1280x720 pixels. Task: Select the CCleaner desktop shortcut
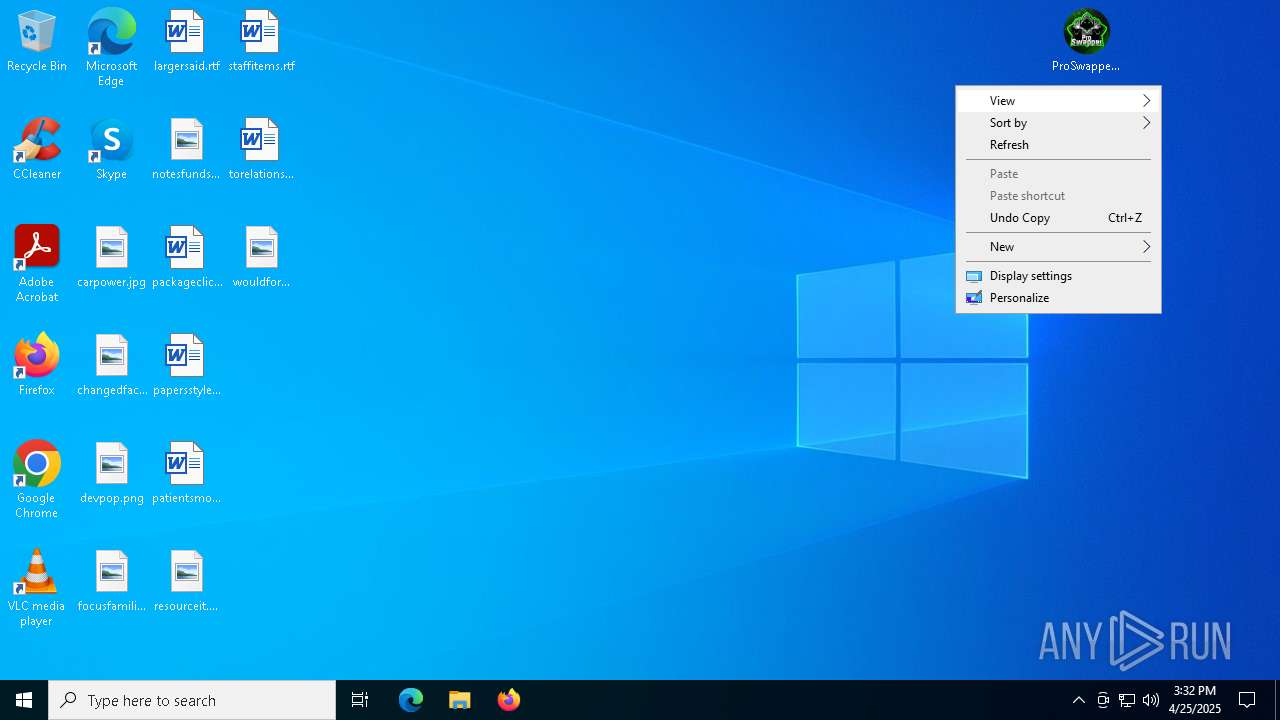37,149
